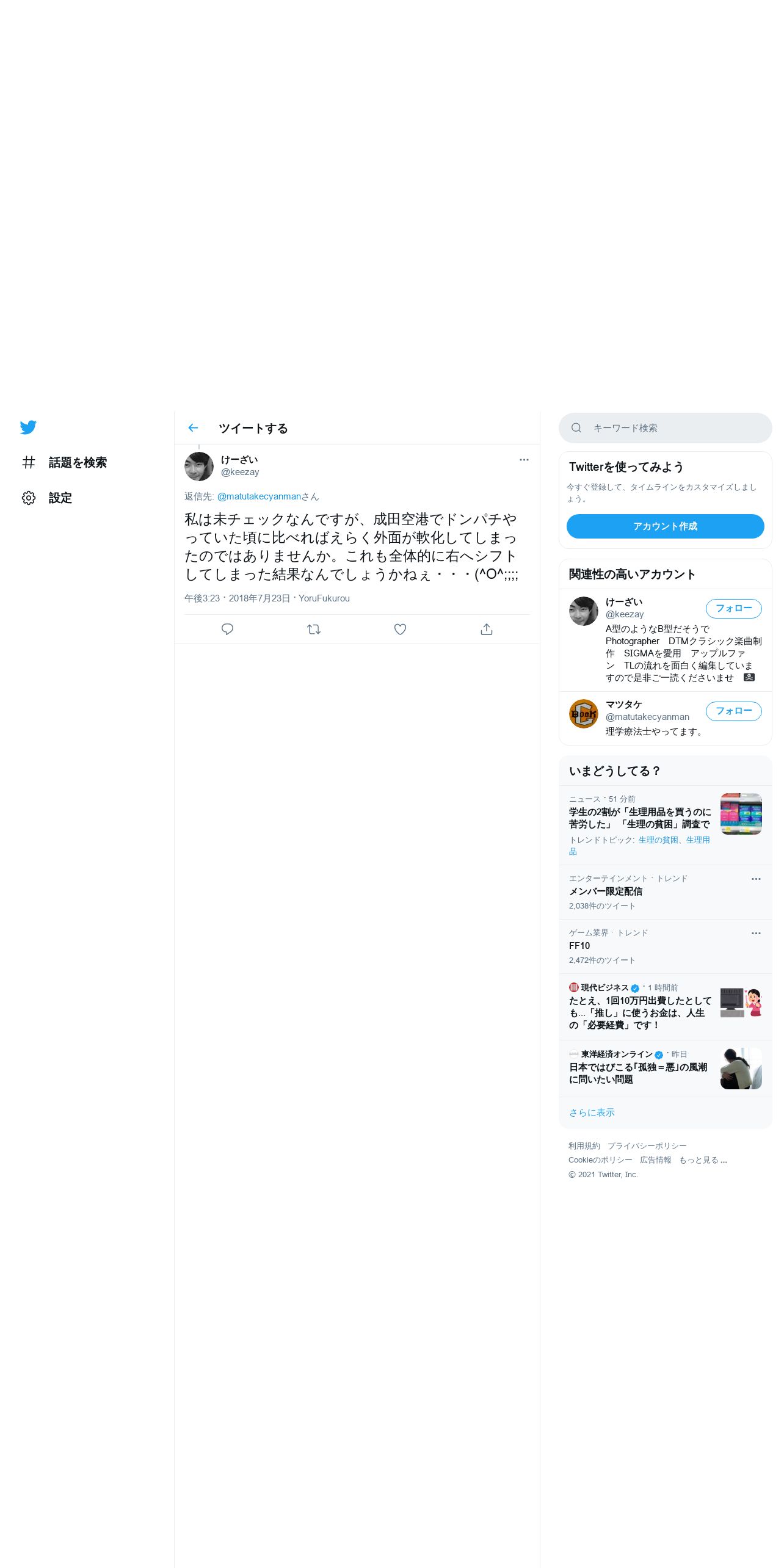Expand もっと見る footer links
Viewport: 784px width, 1568px height.
pyautogui.click(x=703, y=1160)
